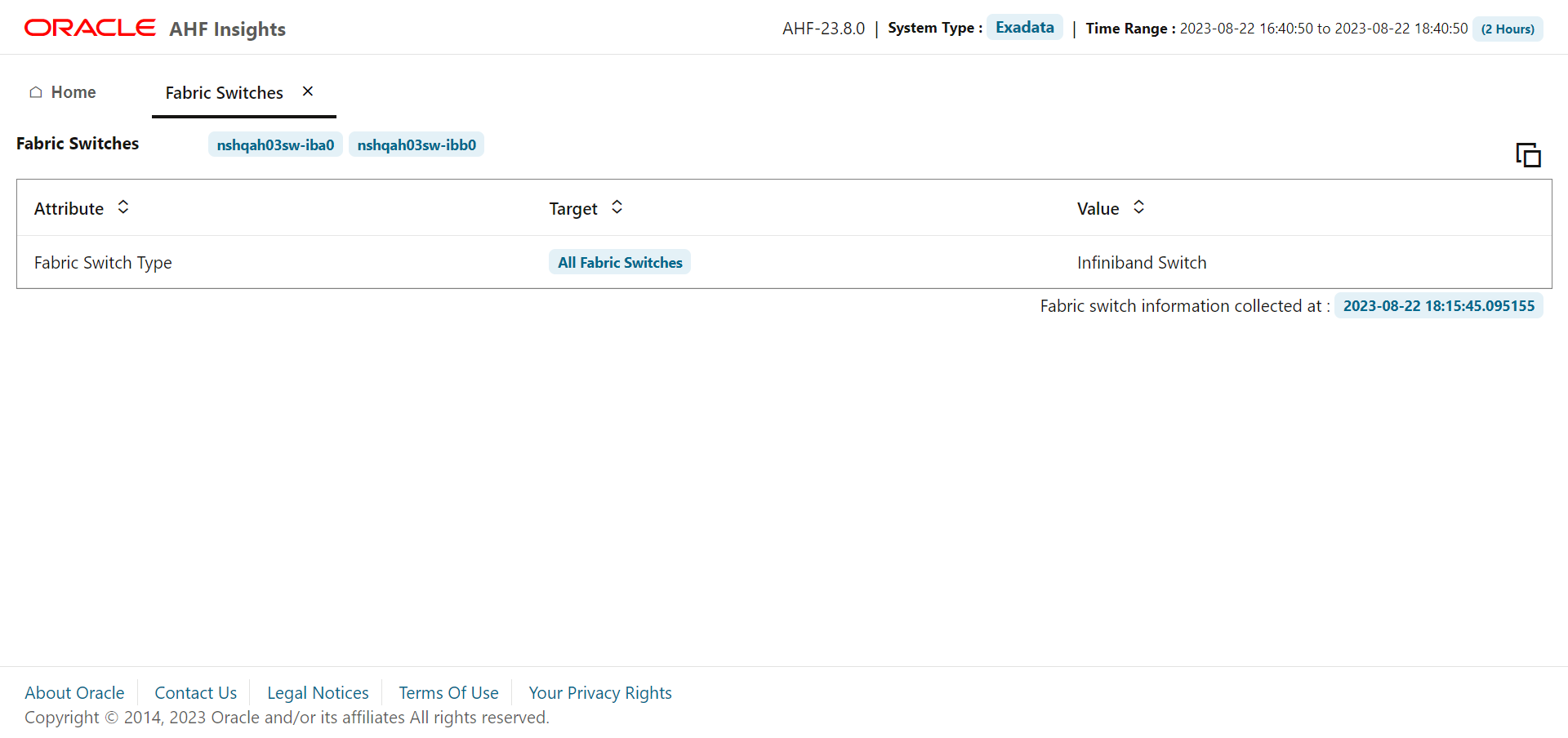Open the Terms Of Use link
1568x738 pixels.
click(448, 692)
